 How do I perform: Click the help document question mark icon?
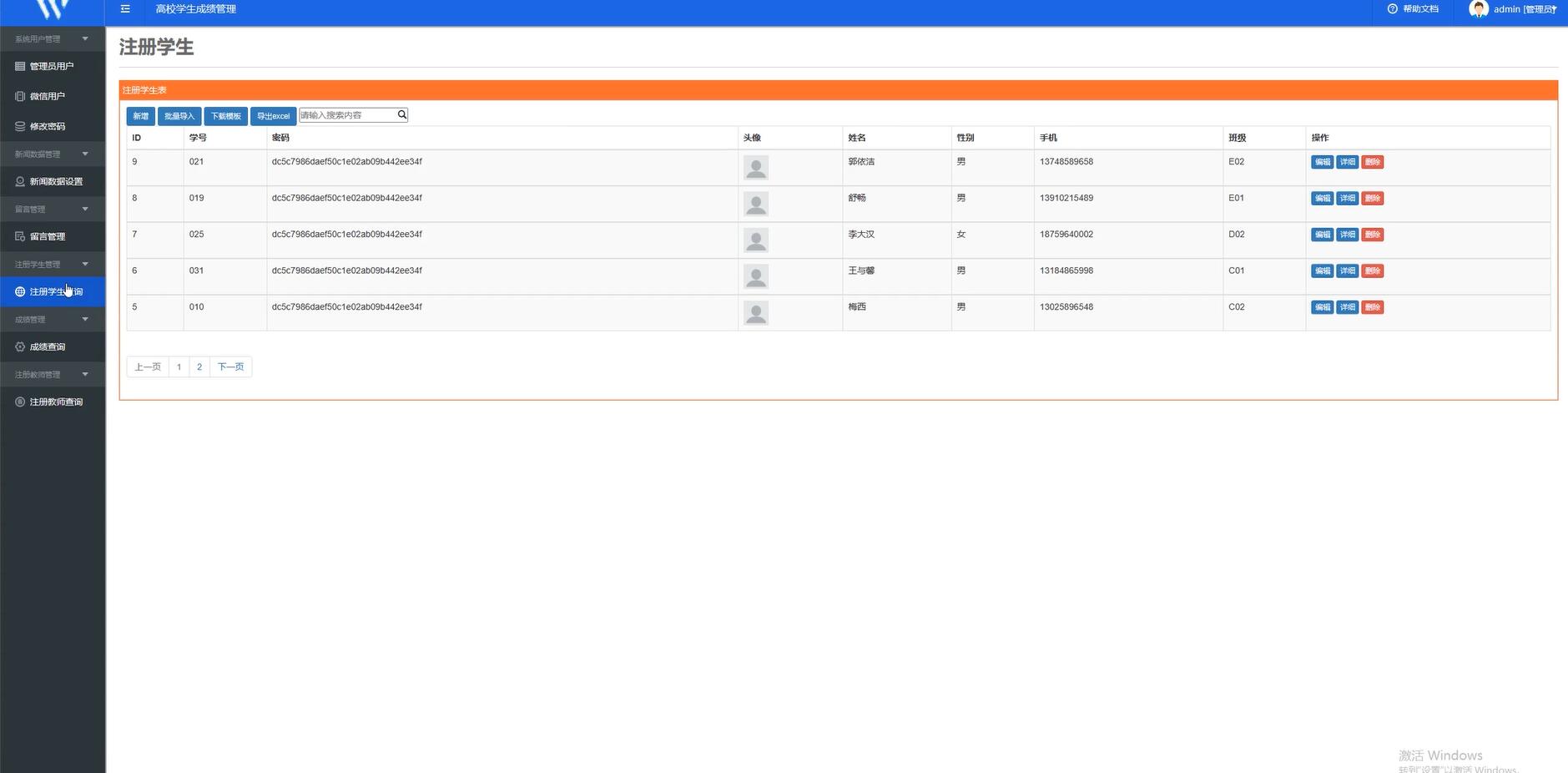(1392, 9)
